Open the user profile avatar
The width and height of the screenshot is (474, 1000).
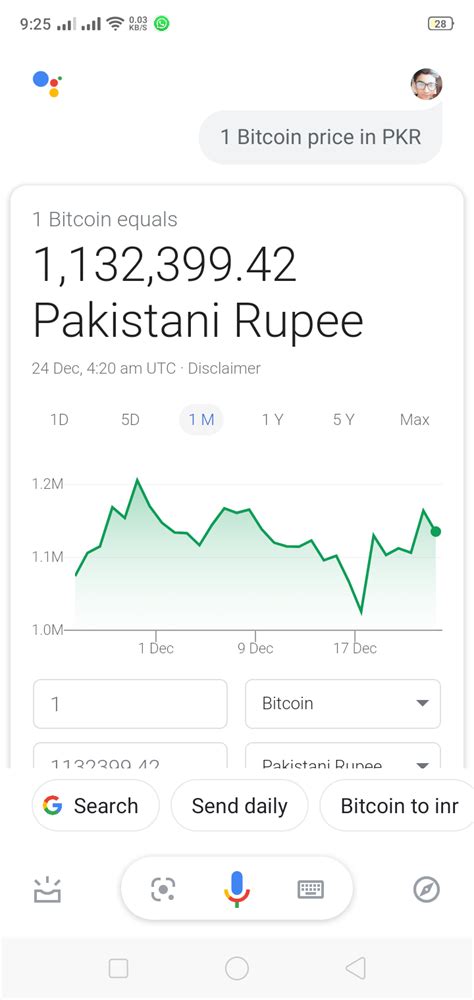point(426,84)
